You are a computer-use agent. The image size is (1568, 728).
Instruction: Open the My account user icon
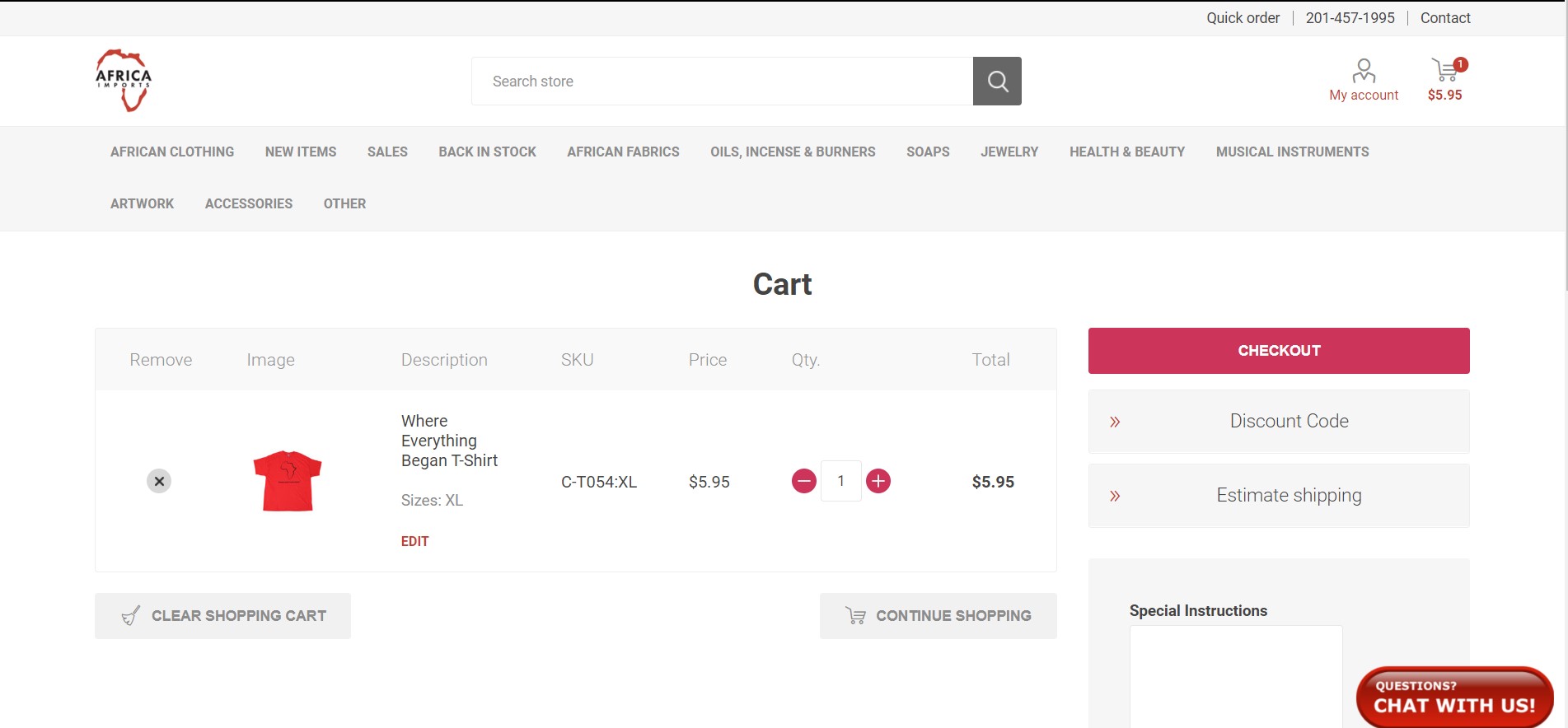pos(1364,72)
